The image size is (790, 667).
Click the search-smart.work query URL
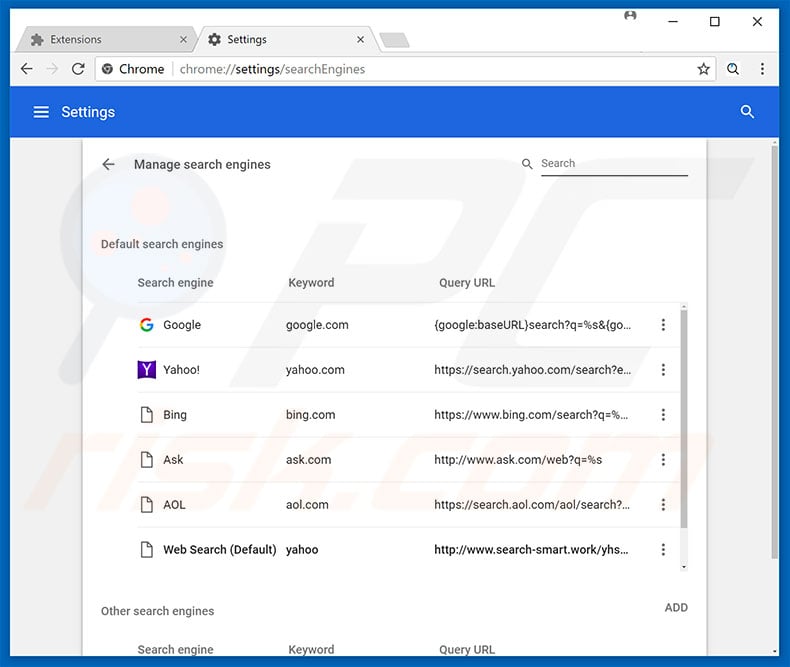point(532,549)
